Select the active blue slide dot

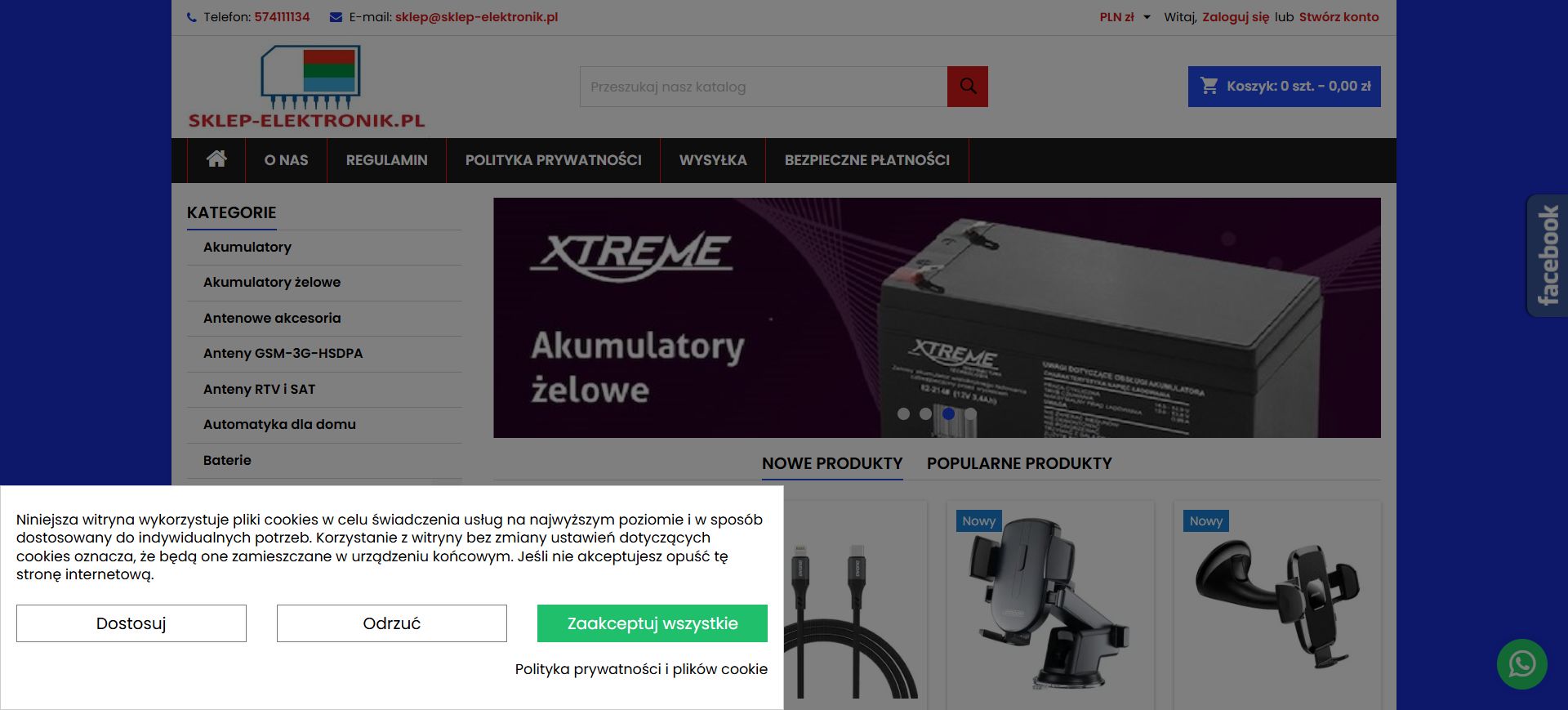click(948, 414)
